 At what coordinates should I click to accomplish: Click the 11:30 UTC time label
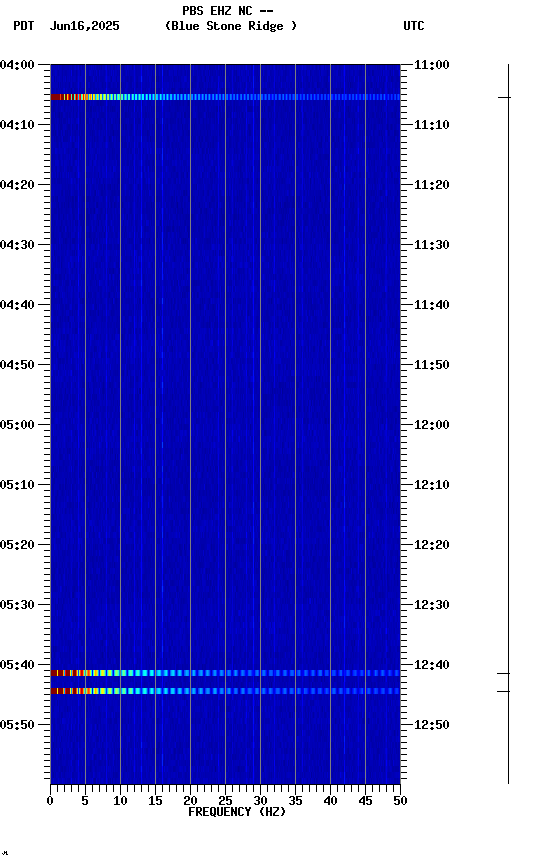[432, 245]
